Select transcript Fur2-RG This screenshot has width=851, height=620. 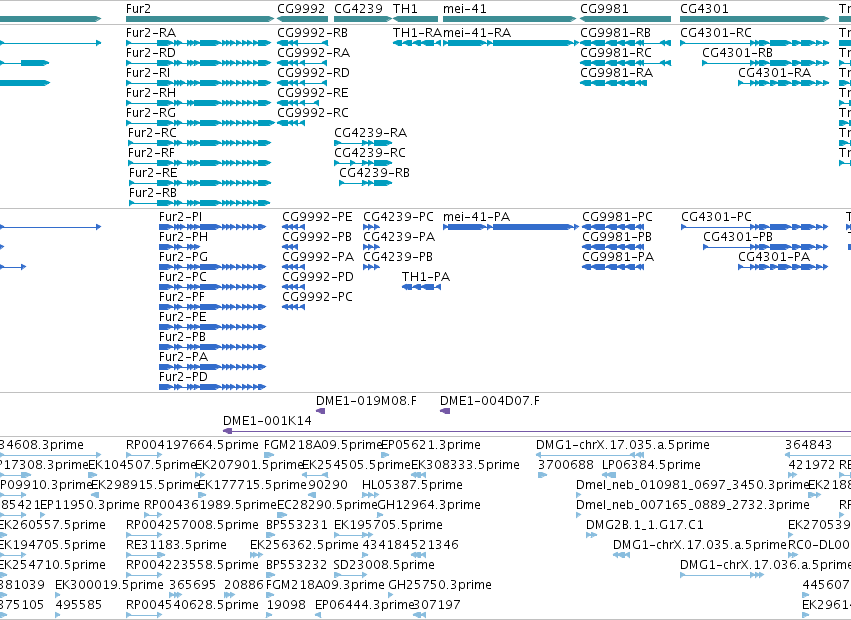200,123
